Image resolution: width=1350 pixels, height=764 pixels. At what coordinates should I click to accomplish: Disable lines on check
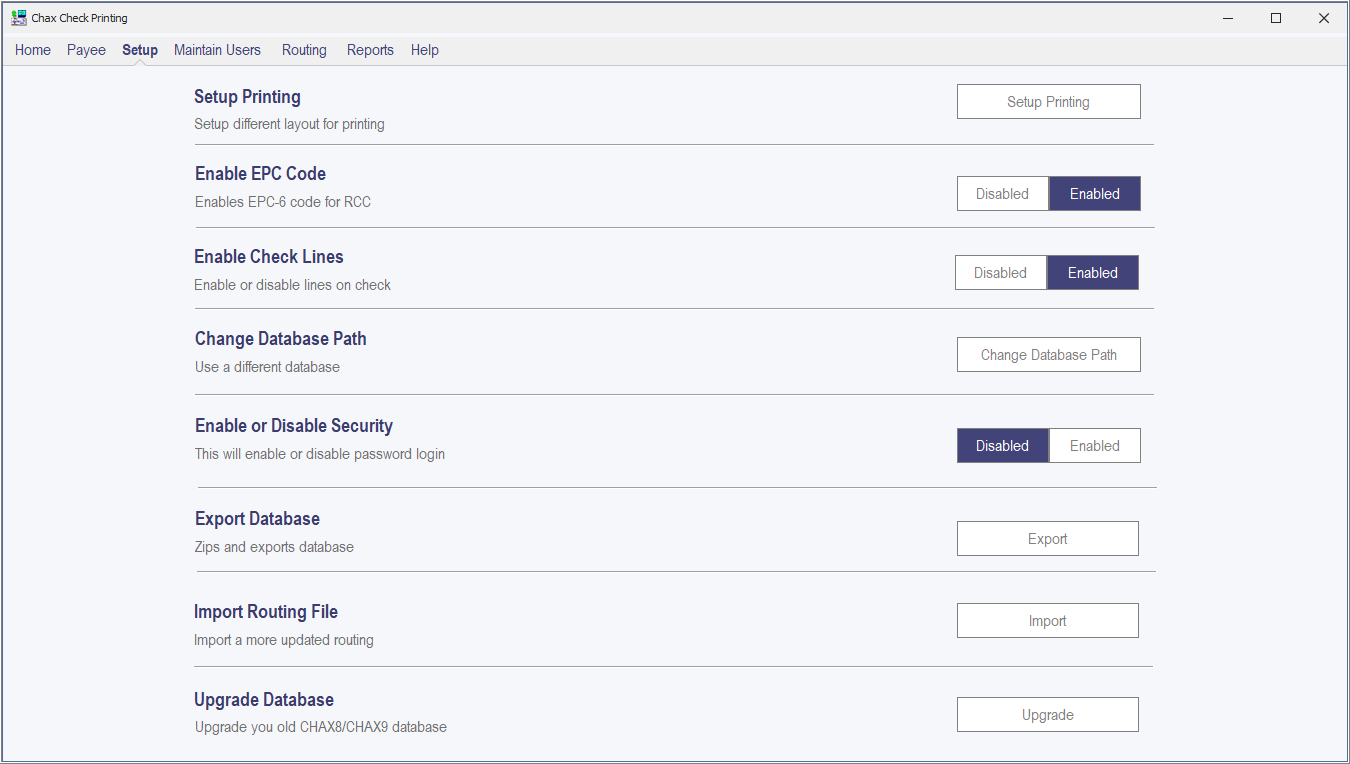1000,273
